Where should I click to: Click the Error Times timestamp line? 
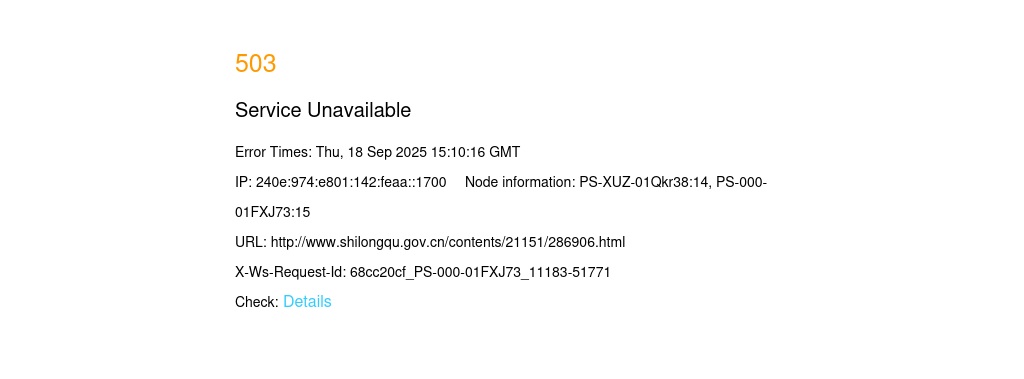tap(377, 152)
